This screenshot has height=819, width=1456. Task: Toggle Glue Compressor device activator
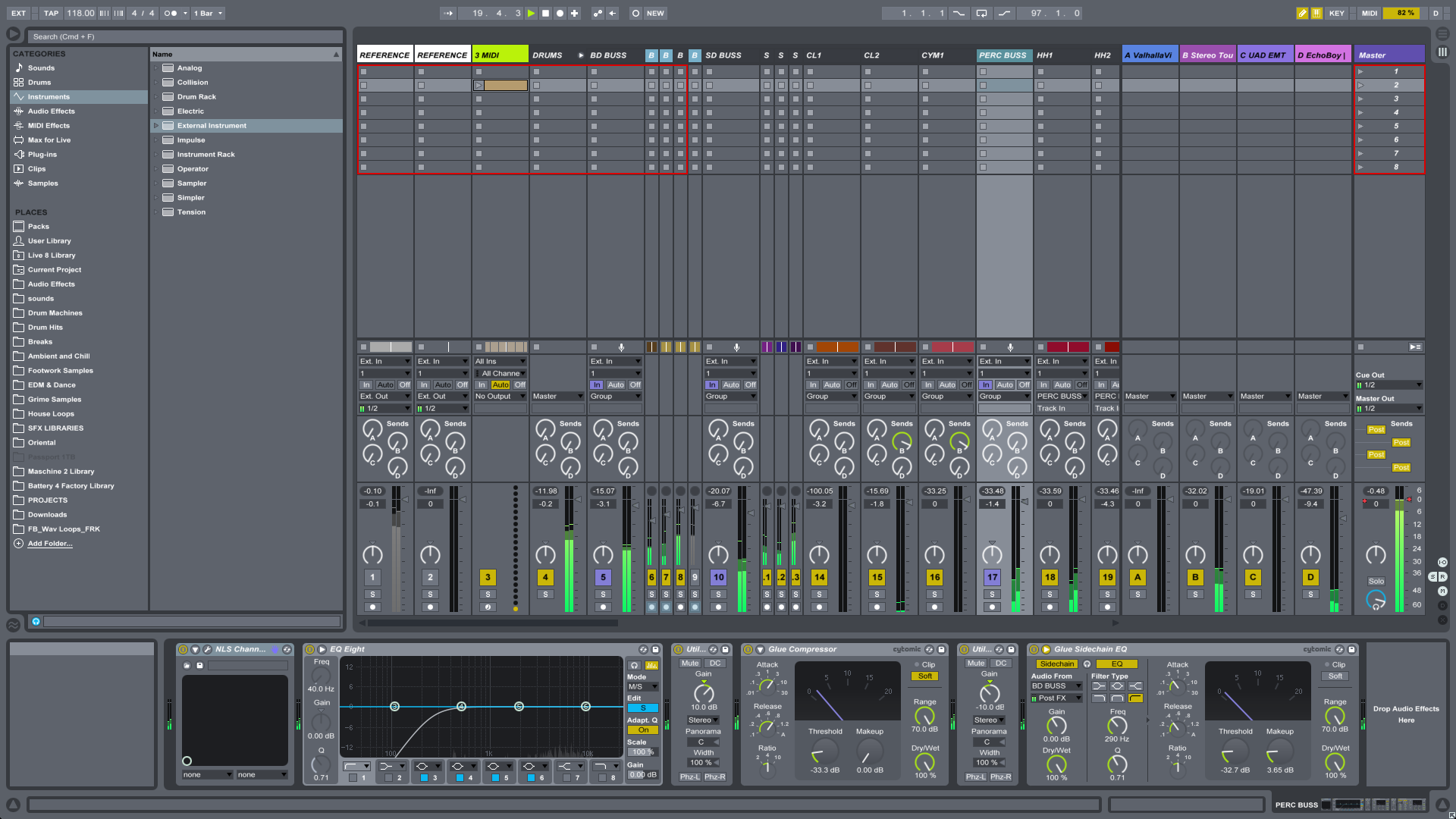click(x=748, y=649)
